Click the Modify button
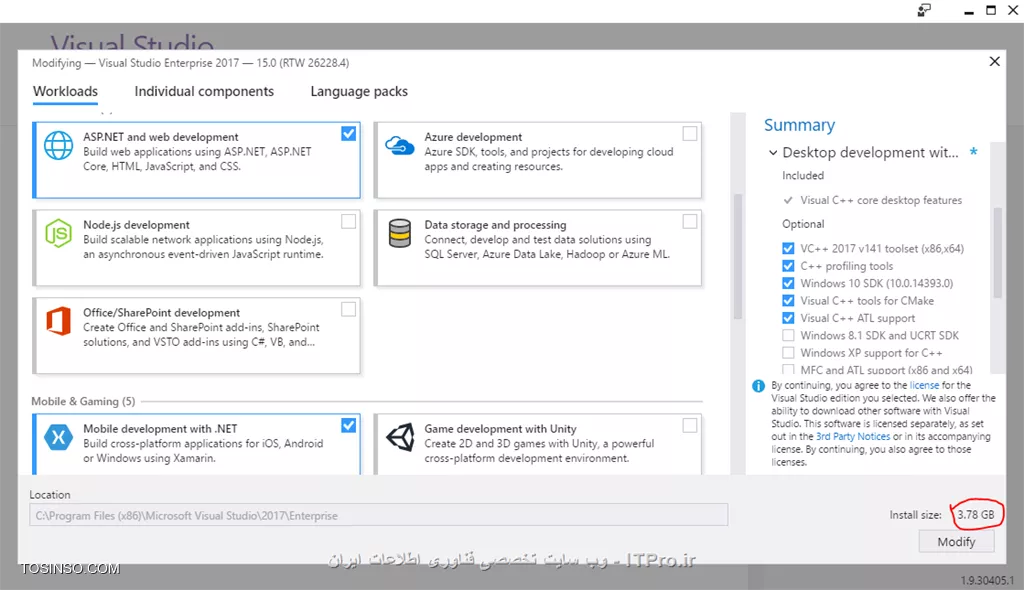The width and height of the screenshot is (1024, 590). pyautogui.click(x=957, y=542)
